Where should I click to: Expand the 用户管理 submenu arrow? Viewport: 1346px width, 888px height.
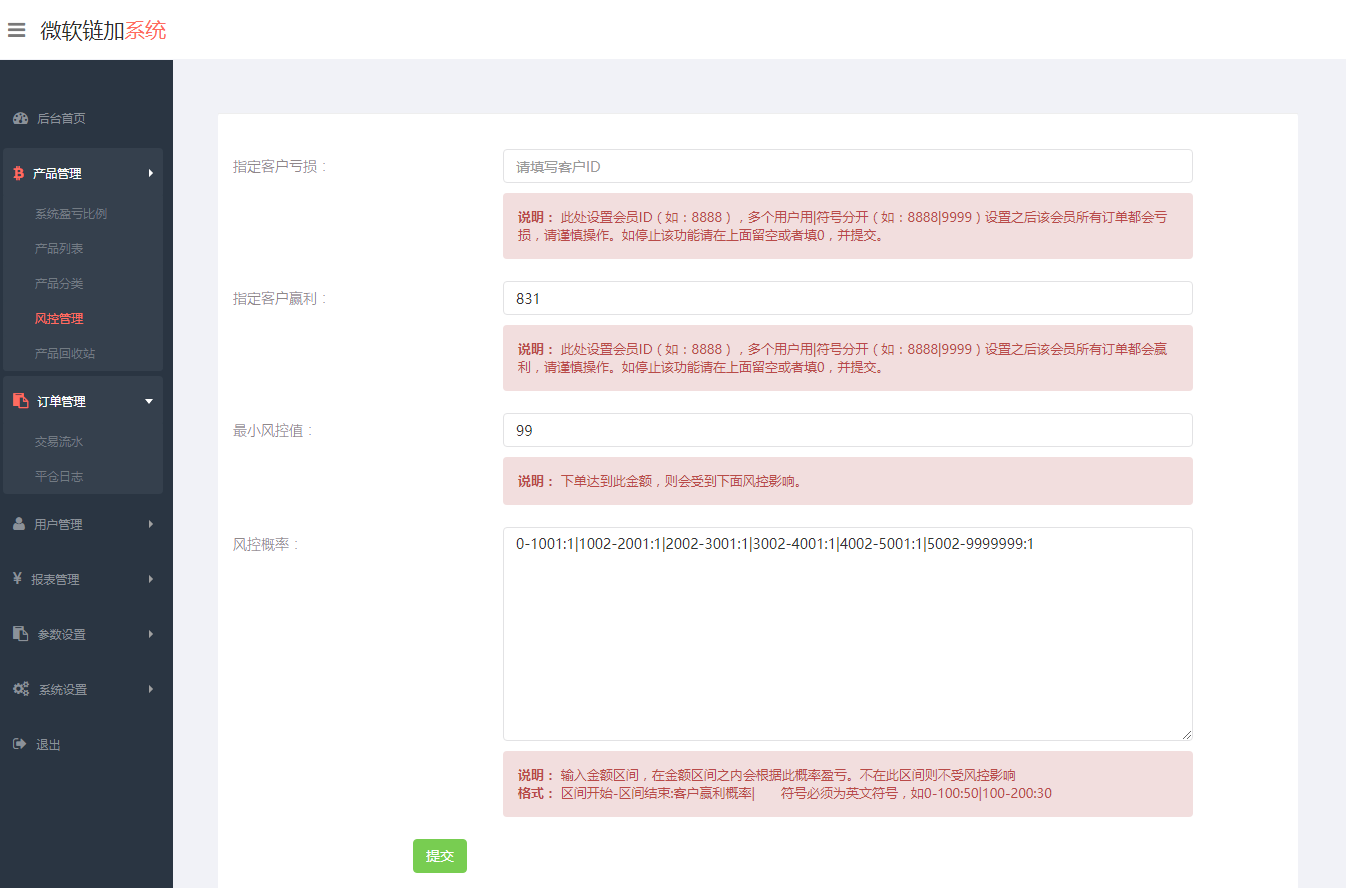click(x=151, y=524)
